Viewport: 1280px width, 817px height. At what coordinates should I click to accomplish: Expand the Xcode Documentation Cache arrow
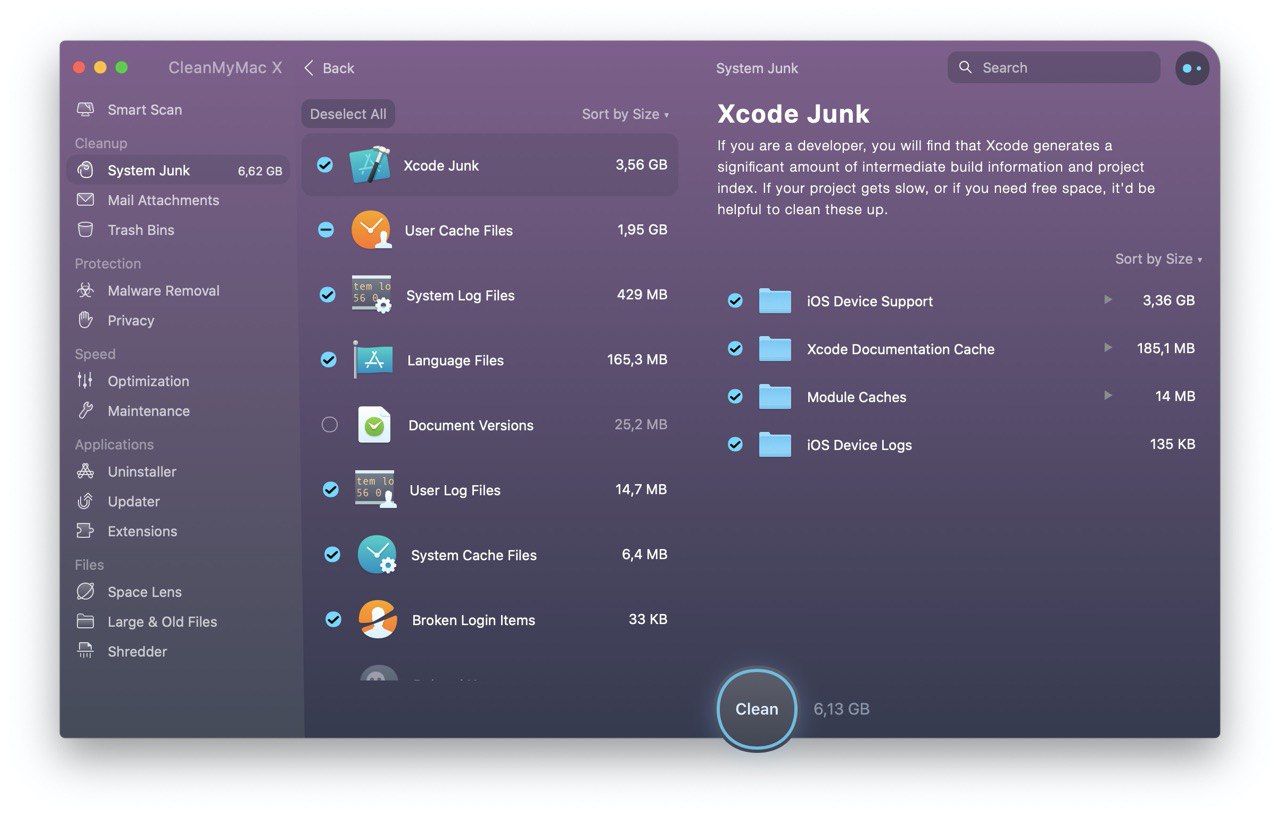pyautogui.click(x=1108, y=348)
